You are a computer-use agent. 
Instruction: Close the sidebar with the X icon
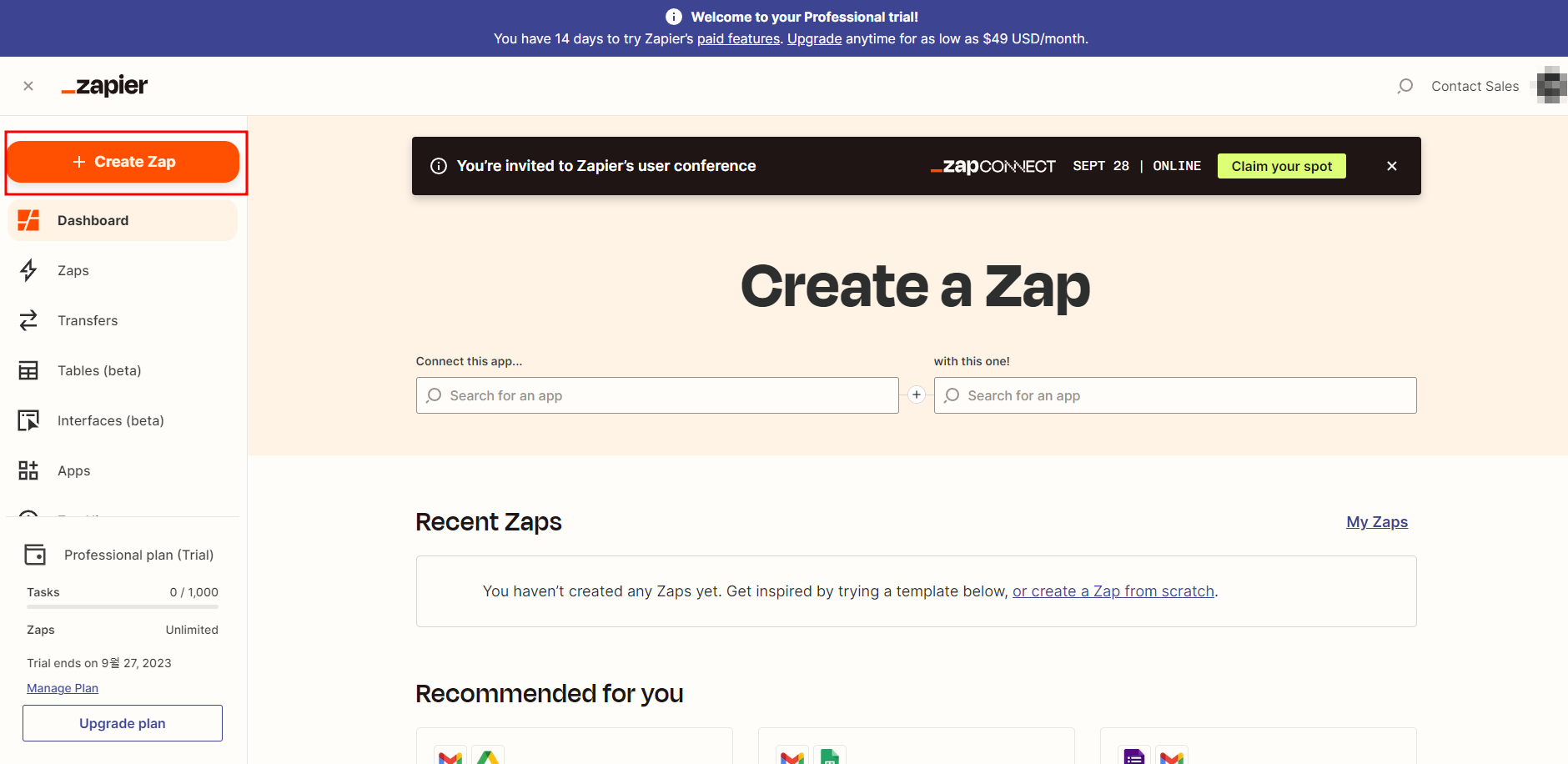28,86
